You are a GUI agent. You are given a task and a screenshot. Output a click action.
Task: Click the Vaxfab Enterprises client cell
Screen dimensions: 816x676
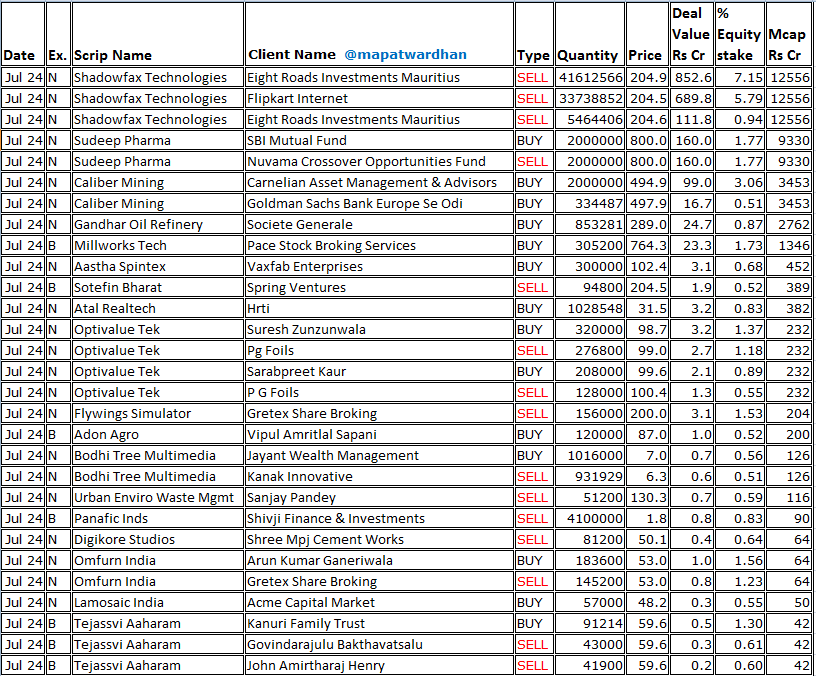point(379,266)
